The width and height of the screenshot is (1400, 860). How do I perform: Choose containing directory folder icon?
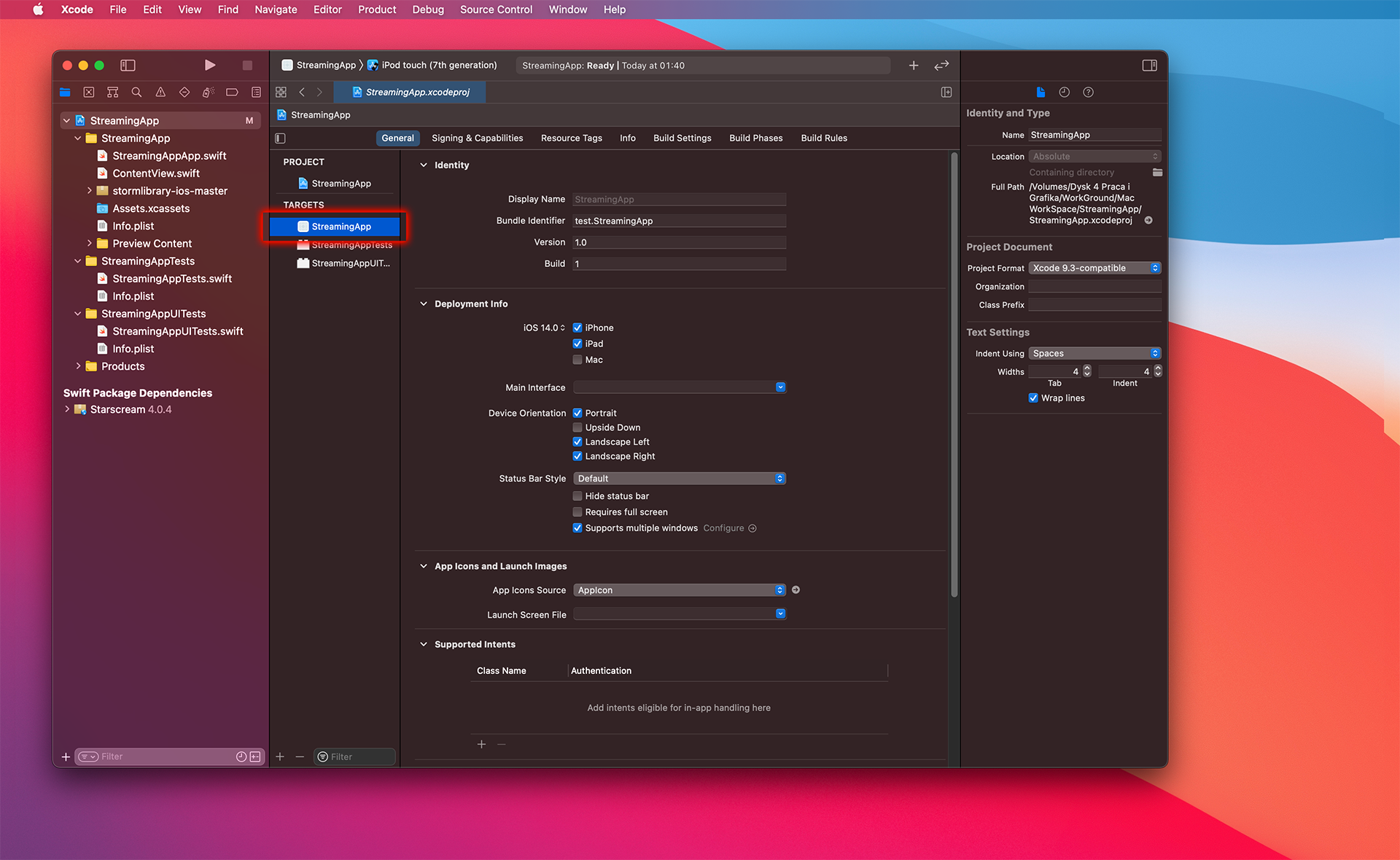pyautogui.click(x=1157, y=172)
